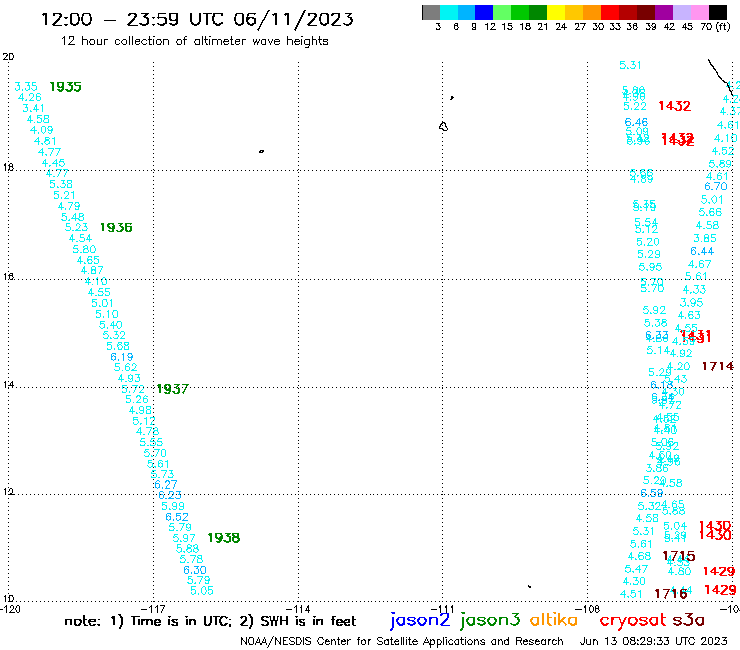Click the small island outline near -111

[x=443, y=127]
